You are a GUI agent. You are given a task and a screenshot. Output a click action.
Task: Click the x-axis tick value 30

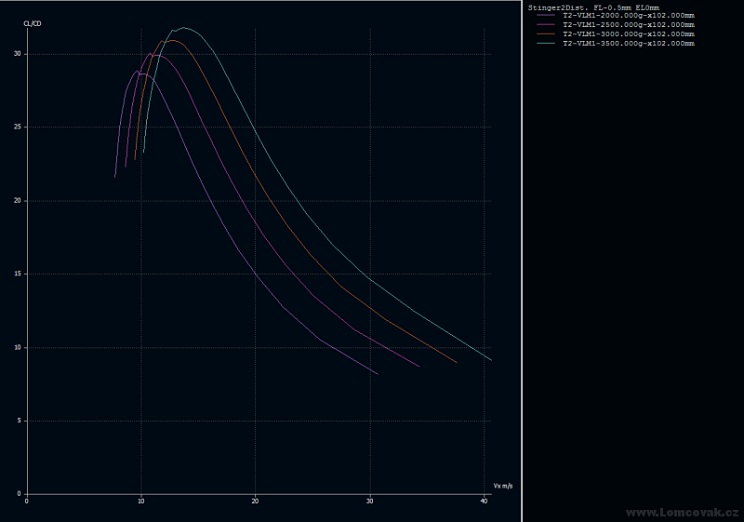click(370, 501)
